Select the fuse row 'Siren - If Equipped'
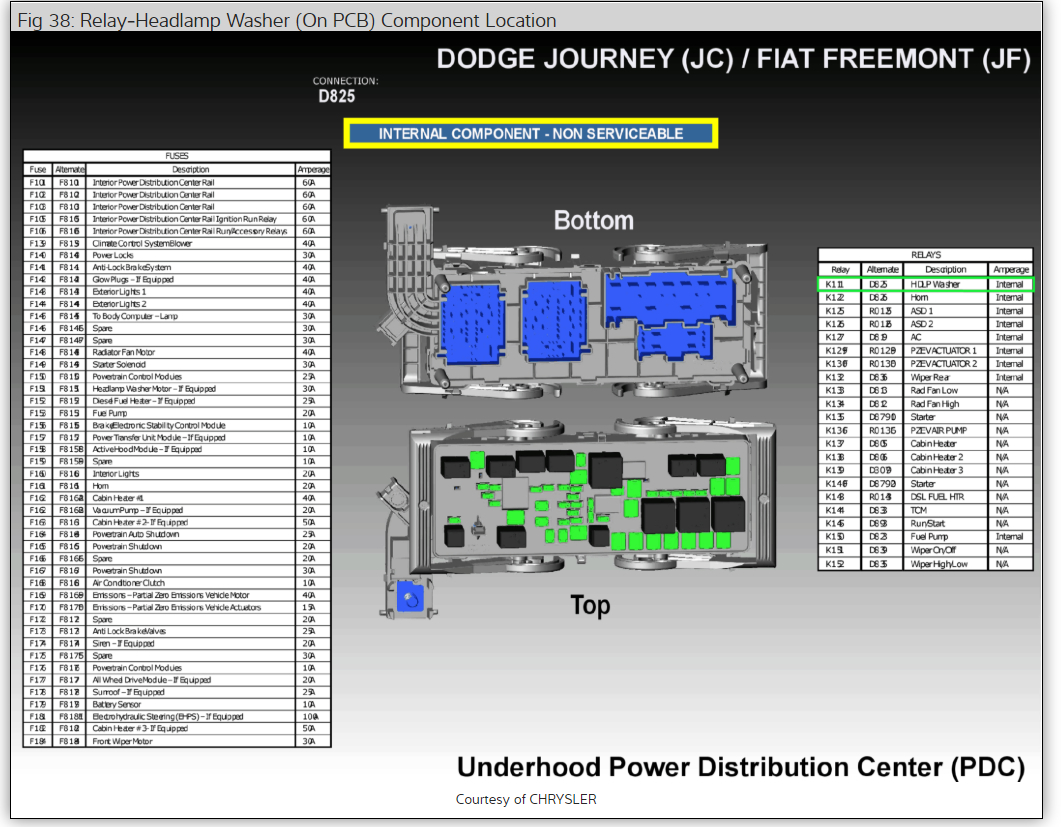The width and height of the screenshot is (1061, 827). [177, 644]
